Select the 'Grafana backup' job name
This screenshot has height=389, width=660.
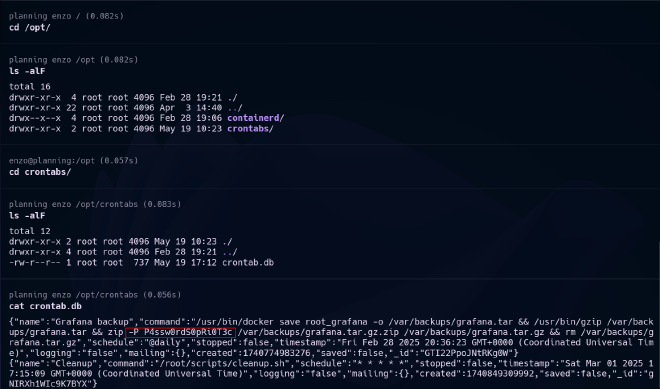coord(91,322)
